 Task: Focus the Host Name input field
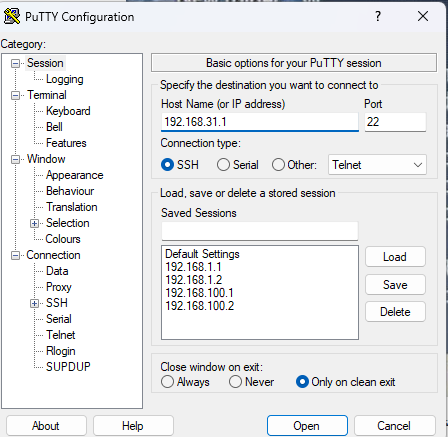pos(260,122)
